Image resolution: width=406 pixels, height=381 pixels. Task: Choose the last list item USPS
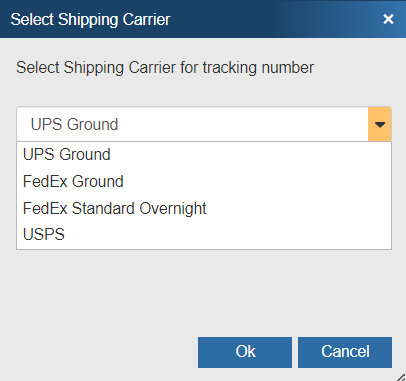pos(204,234)
